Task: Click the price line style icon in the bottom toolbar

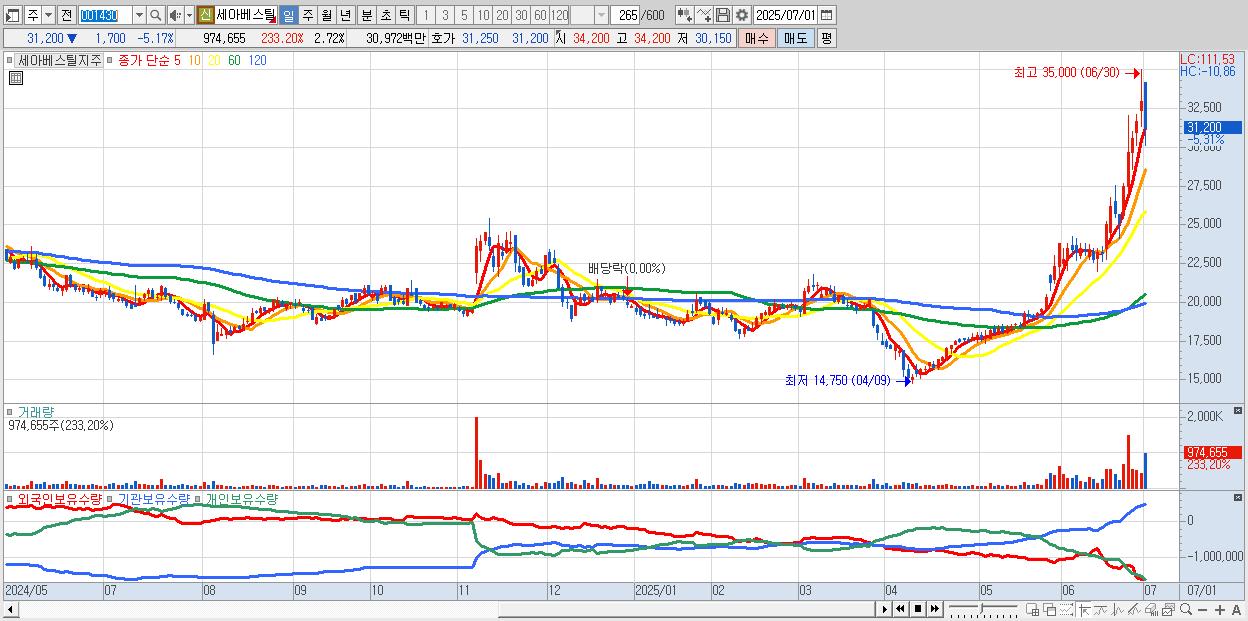Action: [x=1100, y=609]
